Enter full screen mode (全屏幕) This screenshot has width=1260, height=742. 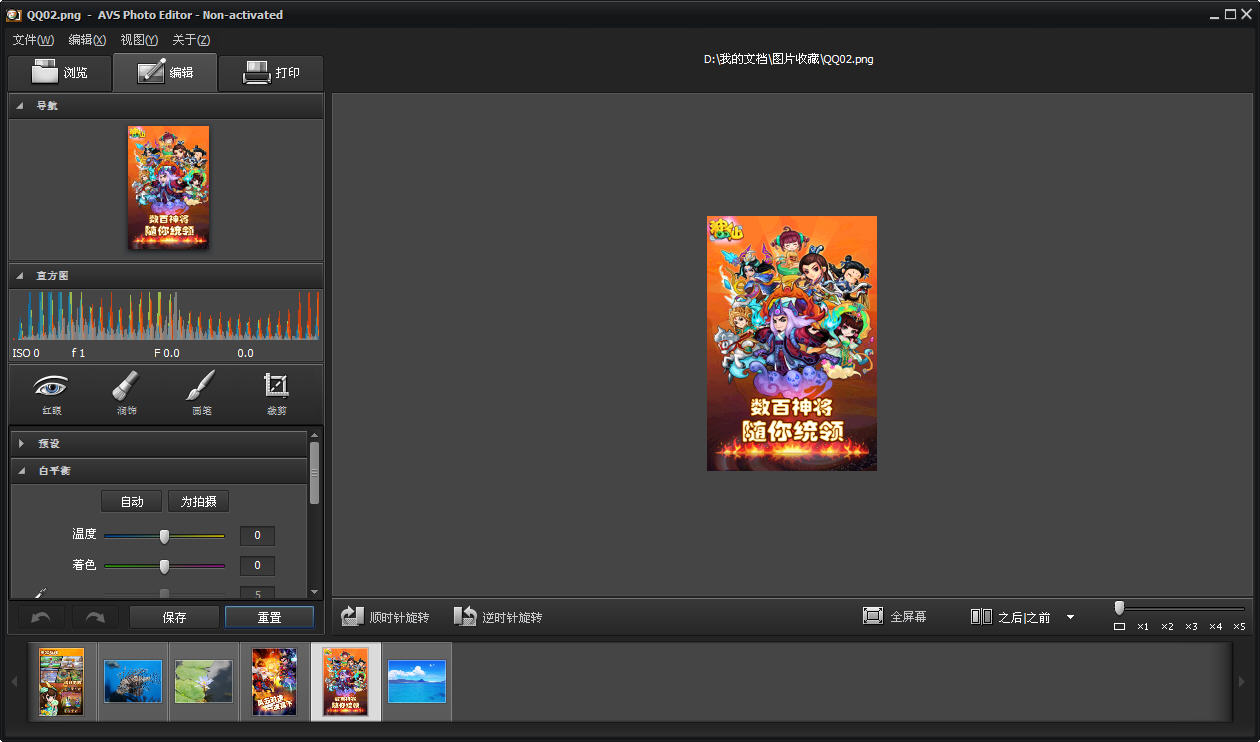pos(895,617)
